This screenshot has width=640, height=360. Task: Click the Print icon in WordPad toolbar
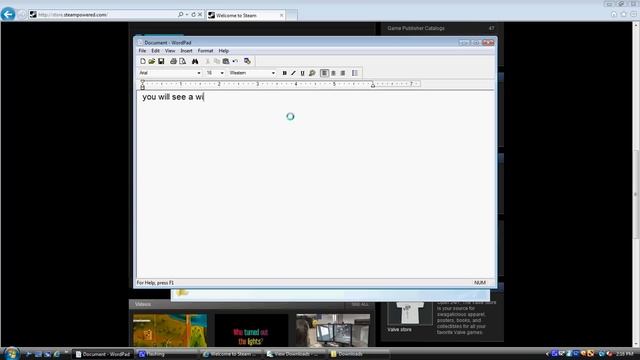(x=173, y=61)
